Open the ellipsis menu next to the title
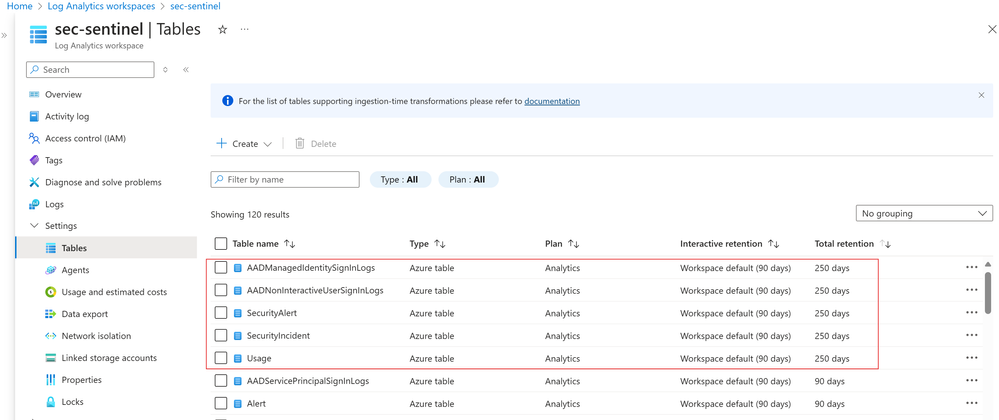The height and width of the screenshot is (420, 999). pos(245,30)
